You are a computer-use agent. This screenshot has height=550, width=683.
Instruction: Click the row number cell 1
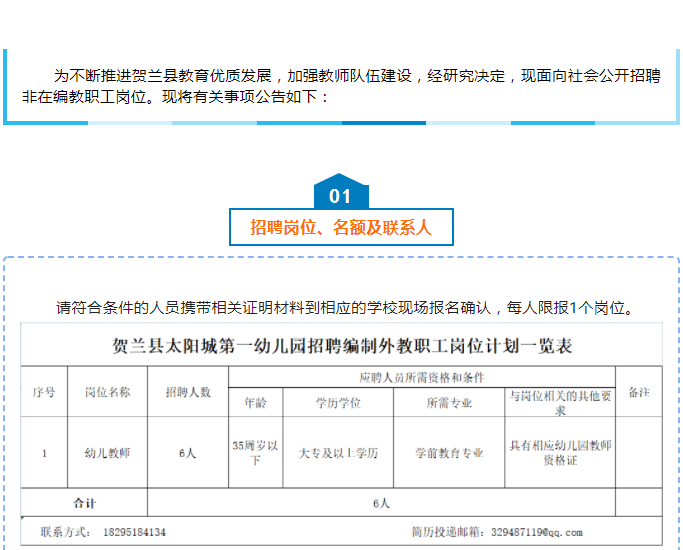[44, 453]
